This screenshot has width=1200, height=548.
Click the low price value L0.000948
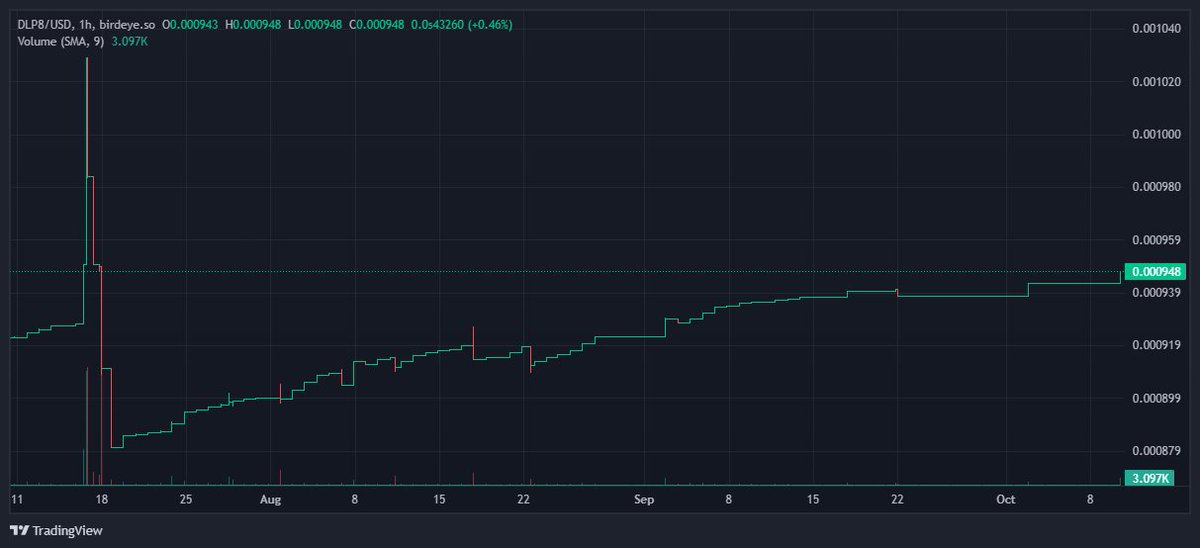[x=317, y=25]
